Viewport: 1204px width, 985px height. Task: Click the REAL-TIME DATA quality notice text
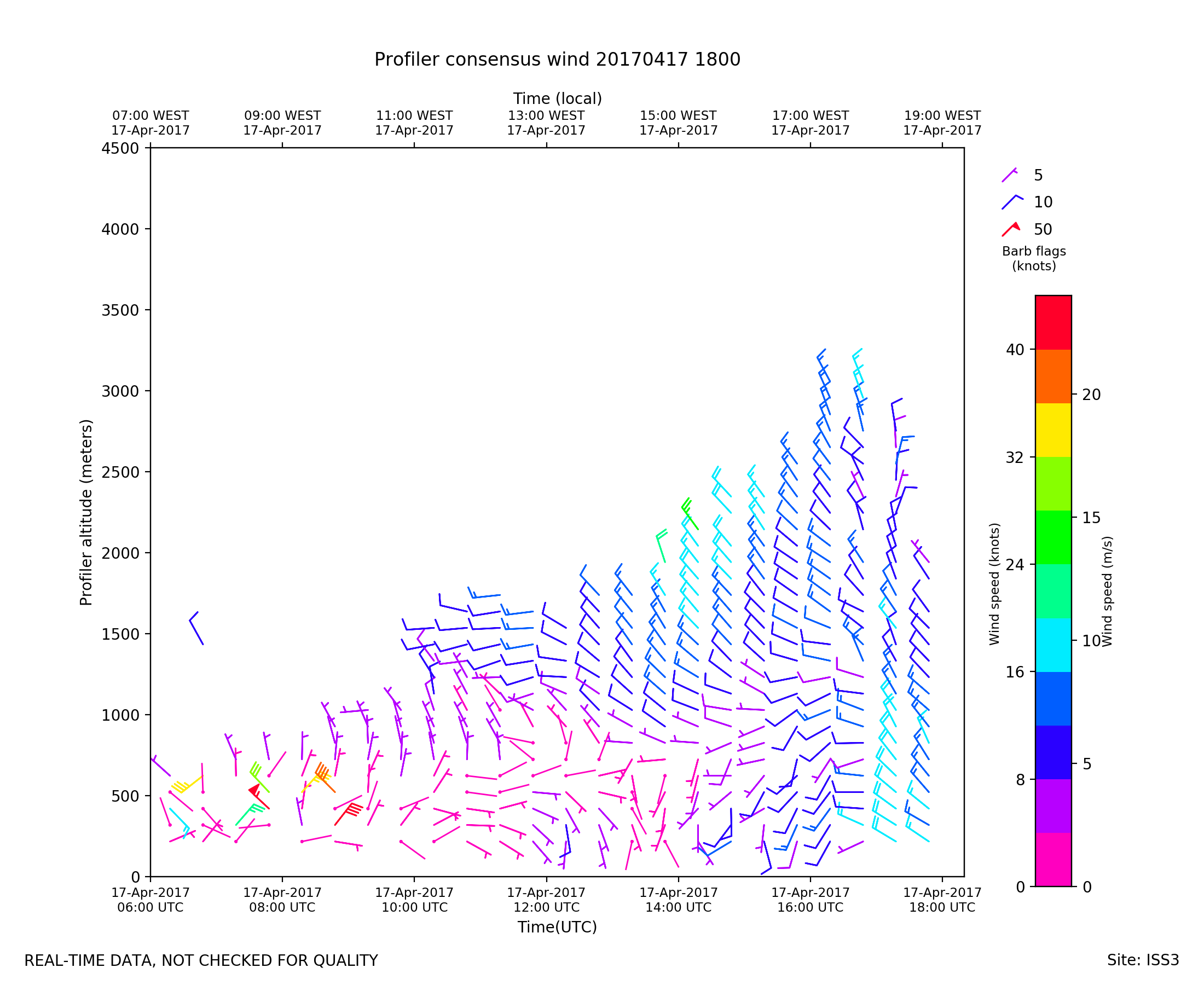(201, 960)
